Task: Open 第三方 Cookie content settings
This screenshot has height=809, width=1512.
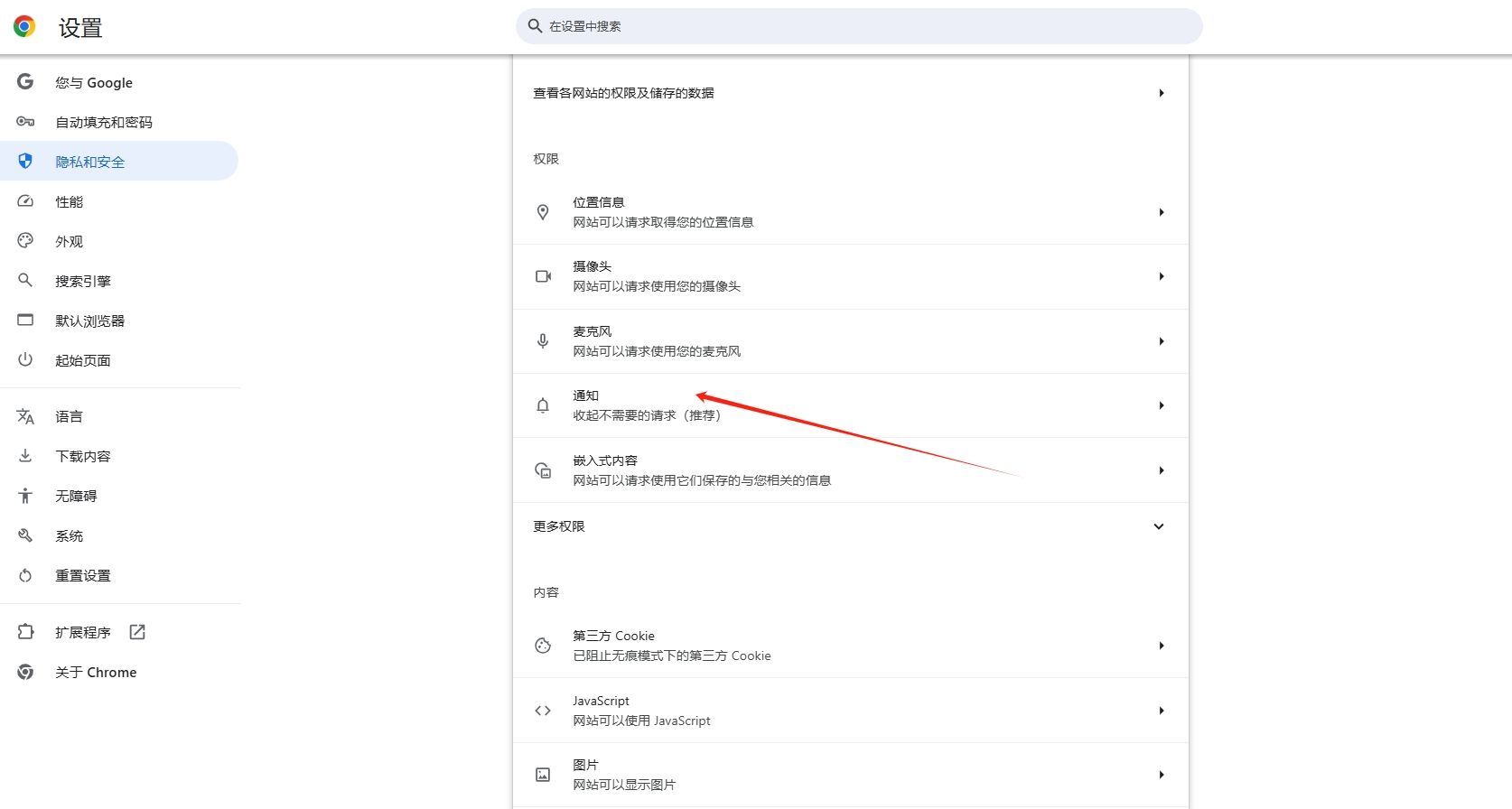Action: (851, 646)
